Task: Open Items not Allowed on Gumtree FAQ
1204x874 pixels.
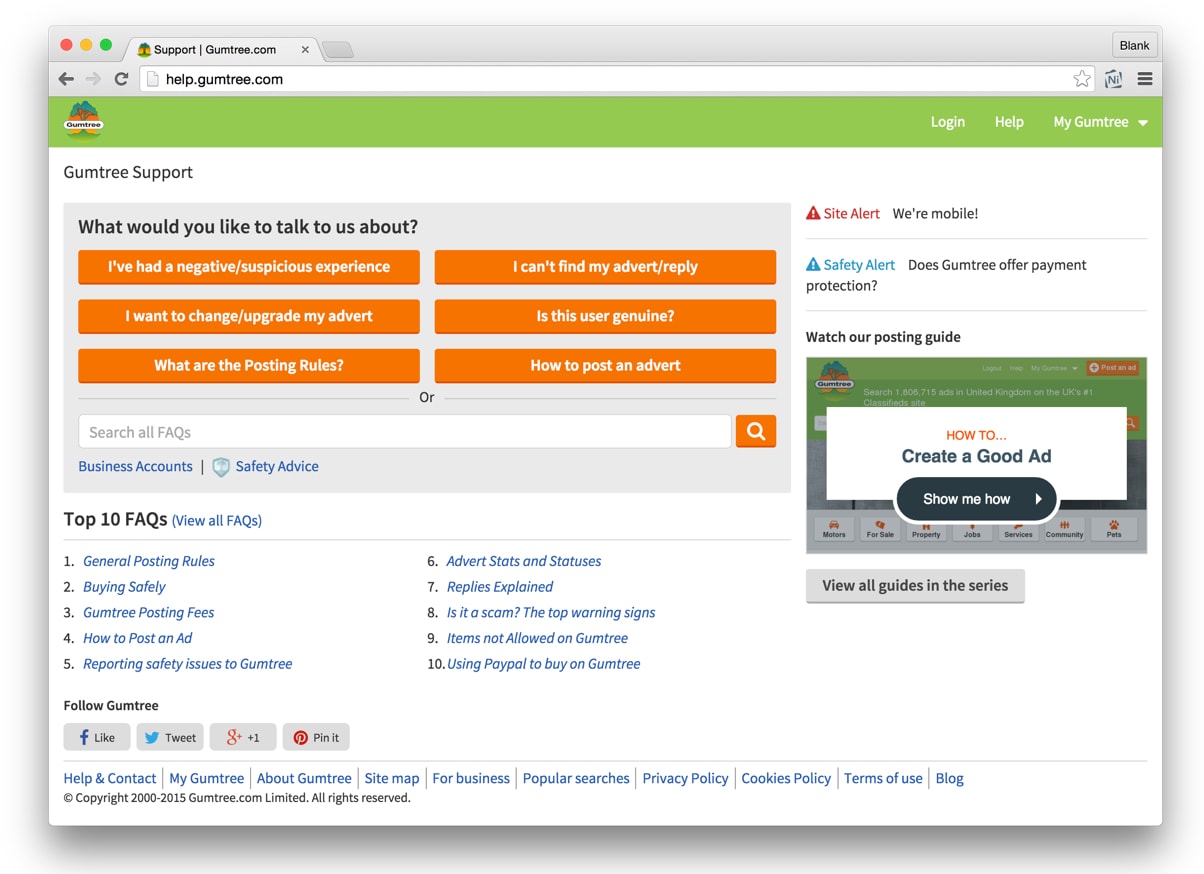Action: (x=538, y=638)
